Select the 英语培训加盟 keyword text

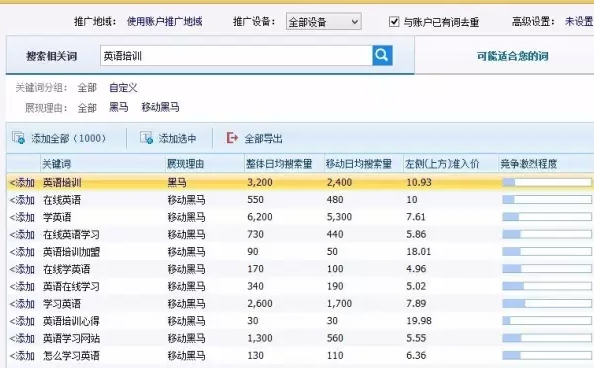(71, 252)
